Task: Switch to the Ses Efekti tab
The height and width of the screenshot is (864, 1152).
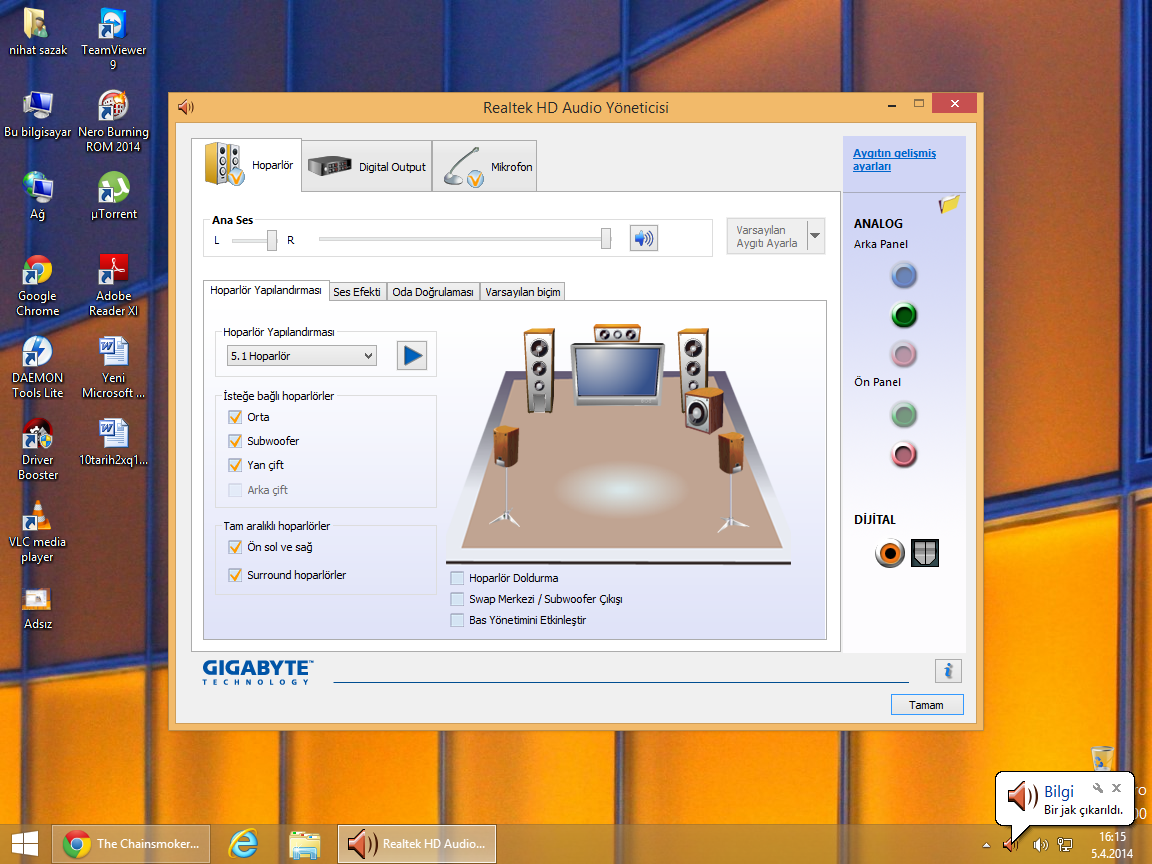Action: 357,292
